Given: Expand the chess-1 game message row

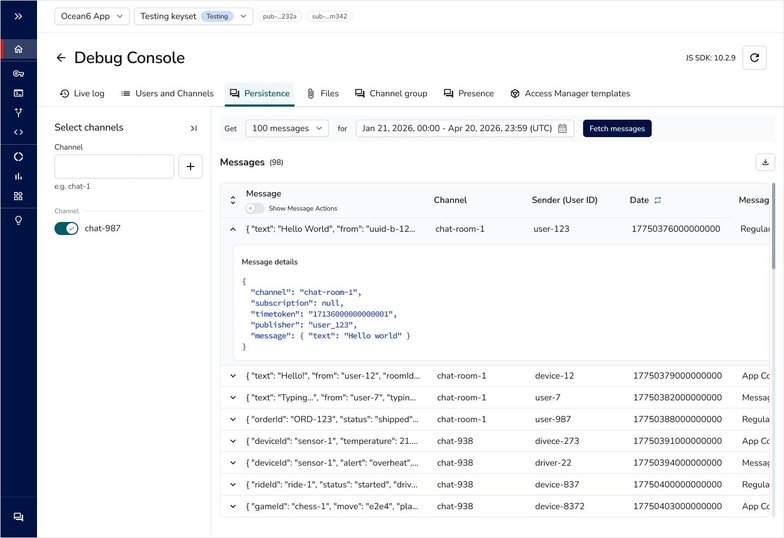Looking at the screenshot, I should coord(233,506).
